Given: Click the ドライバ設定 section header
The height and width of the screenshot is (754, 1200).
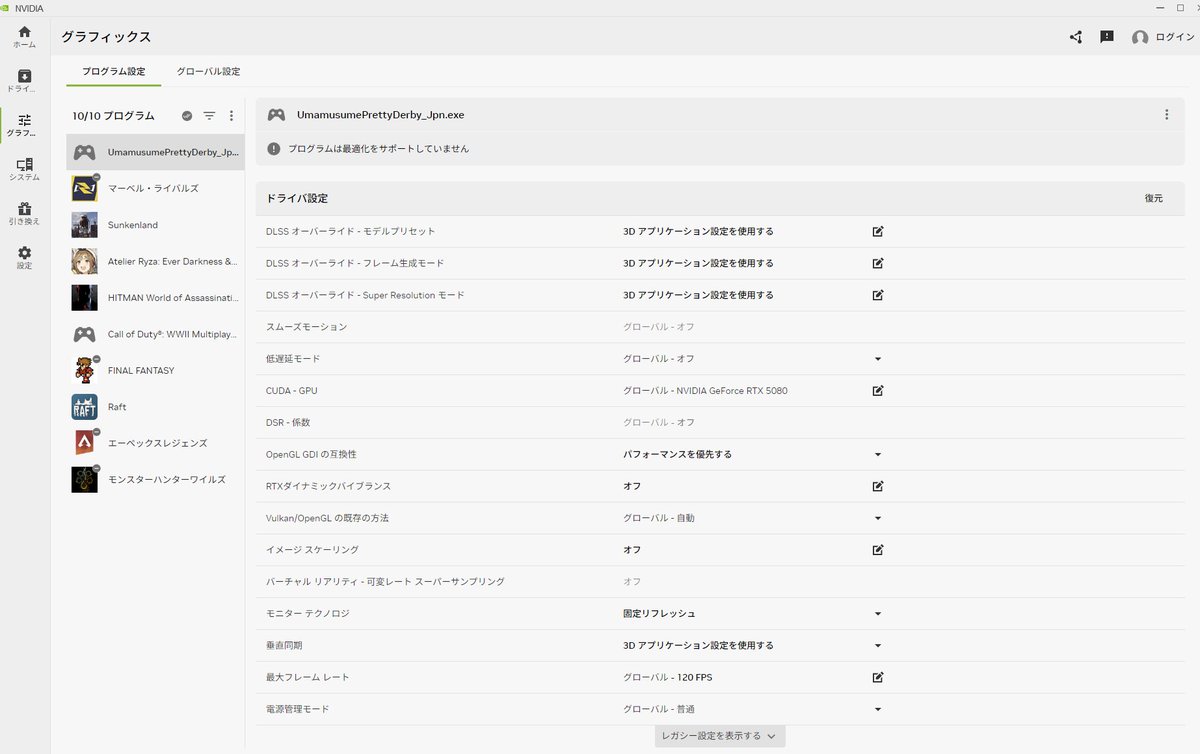Looking at the screenshot, I should pyautogui.click(x=297, y=198).
